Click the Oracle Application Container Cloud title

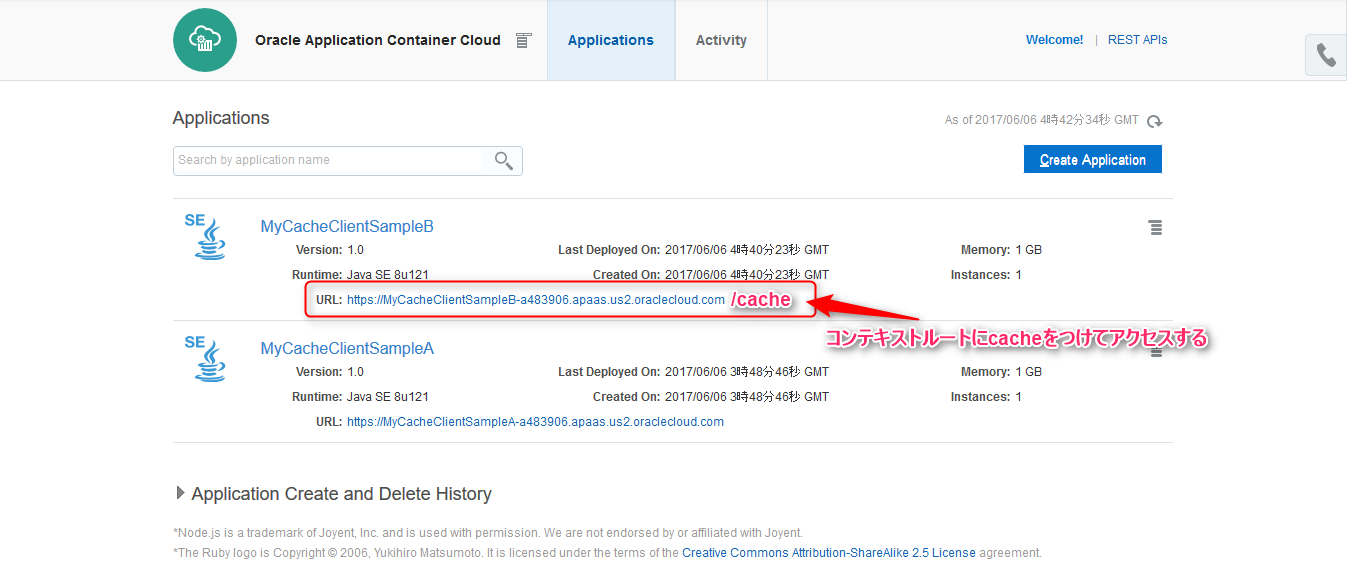pyautogui.click(x=378, y=41)
